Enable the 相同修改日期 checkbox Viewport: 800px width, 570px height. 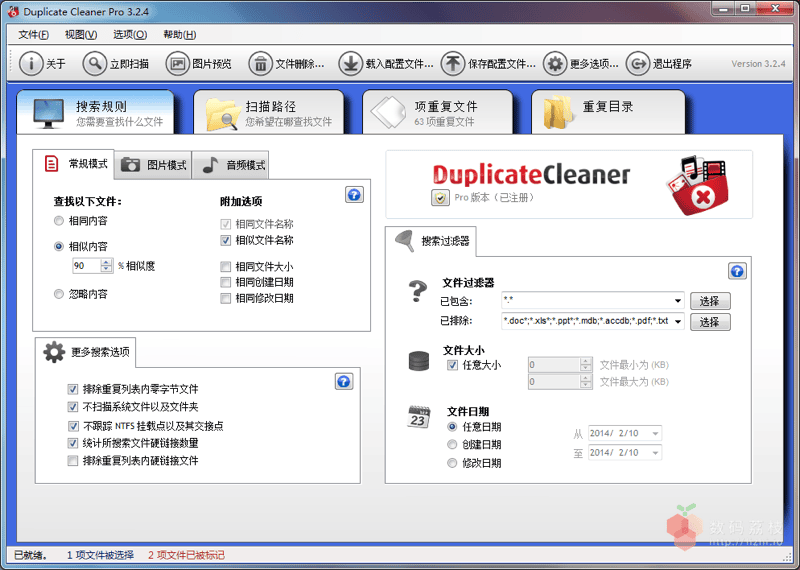click(x=226, y=298)
